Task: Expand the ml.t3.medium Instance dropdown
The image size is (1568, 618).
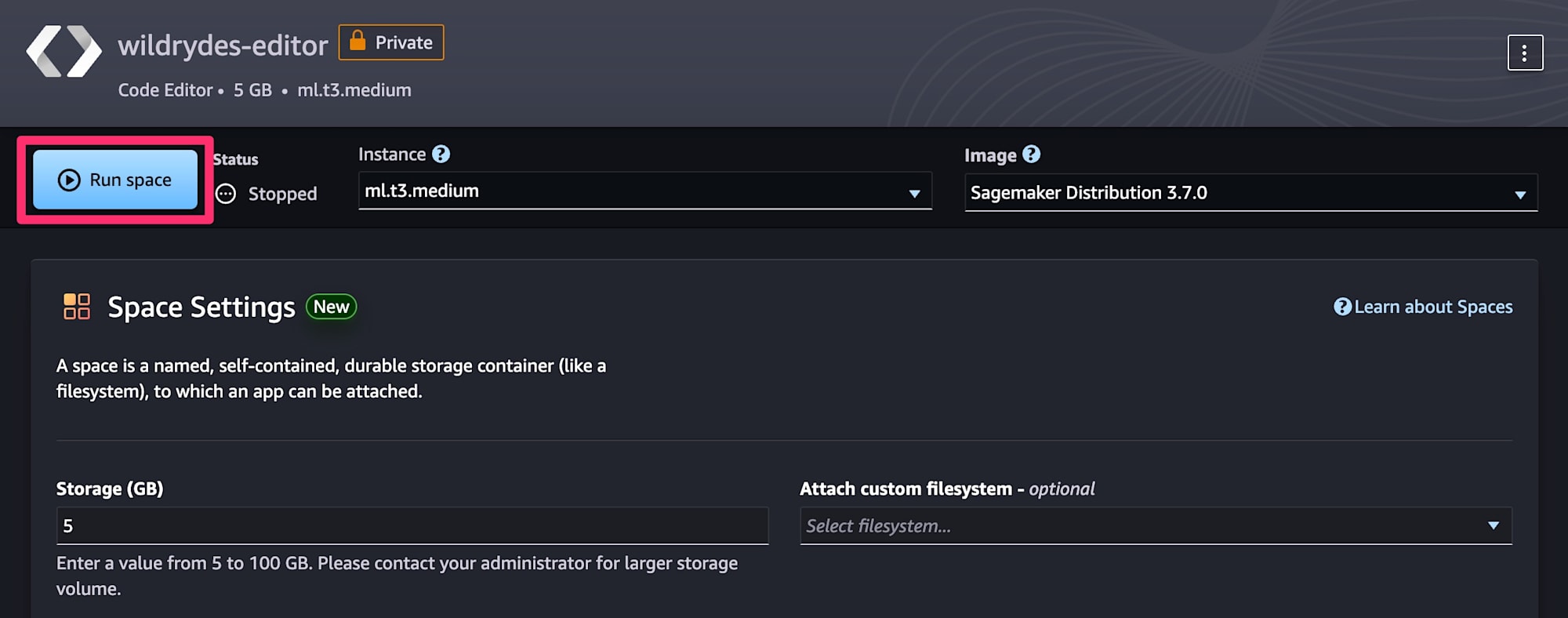Action: 643,191
